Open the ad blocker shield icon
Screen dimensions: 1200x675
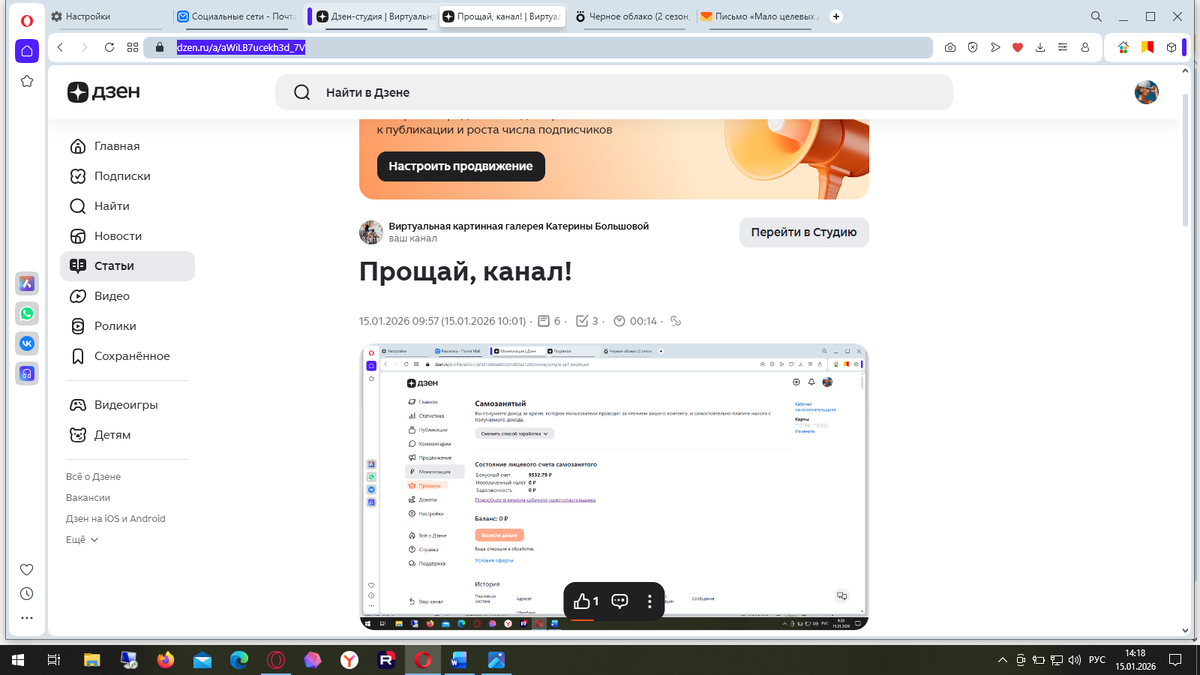tap(972, 47)
